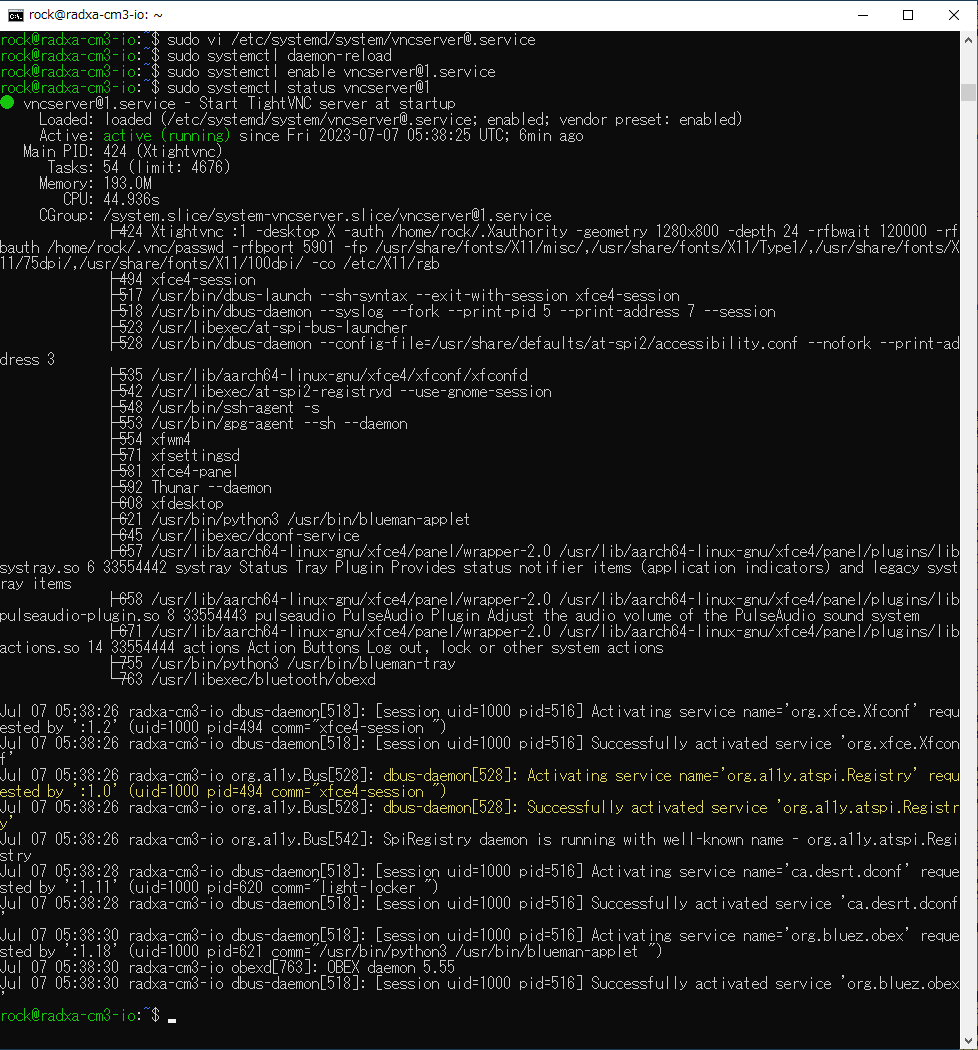Click '548 /usr/bin/ssh-agent -s' entry
978x1050 pixels.
point(215,408)
